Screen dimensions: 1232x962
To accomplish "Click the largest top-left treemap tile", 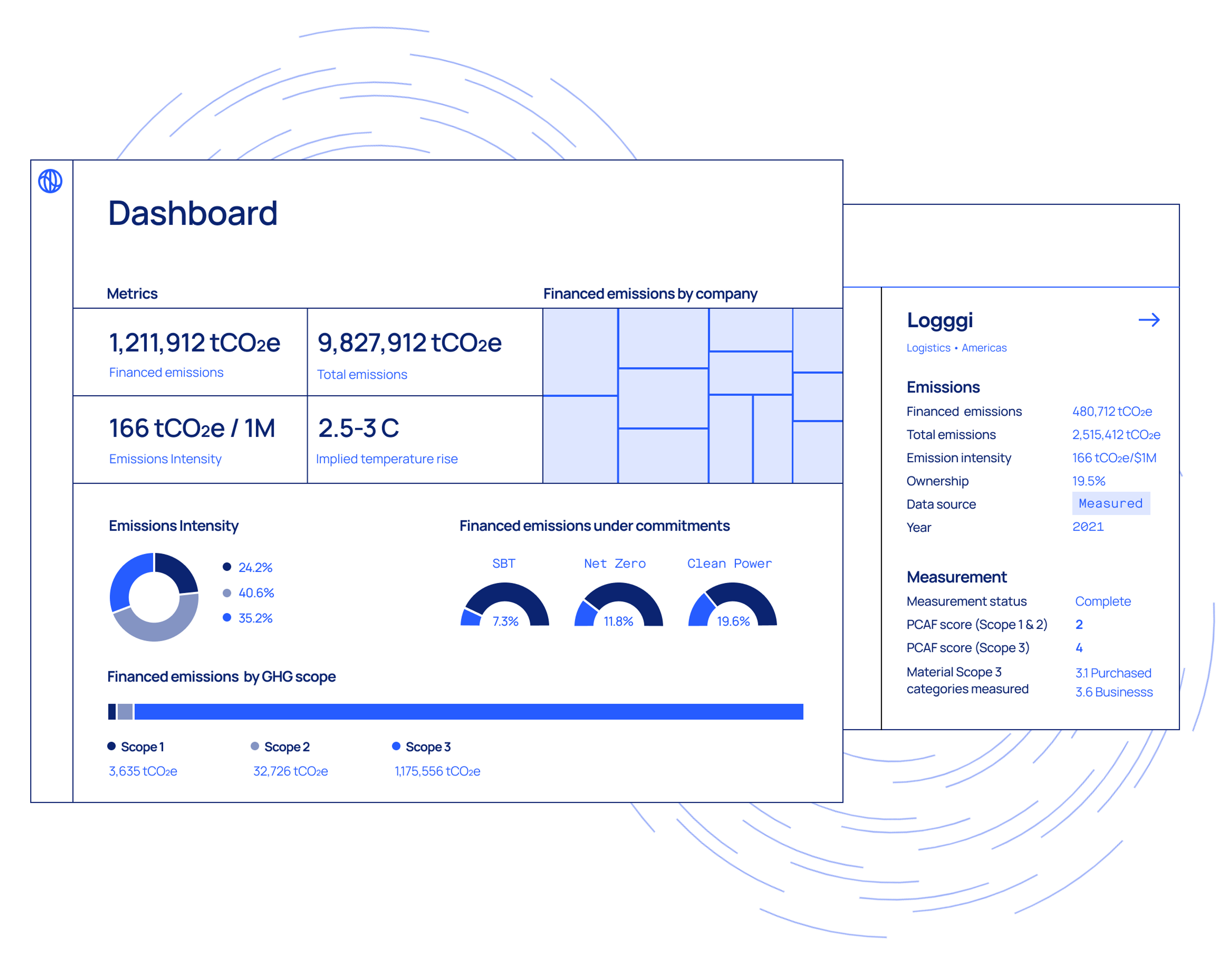I will (580, 351).
